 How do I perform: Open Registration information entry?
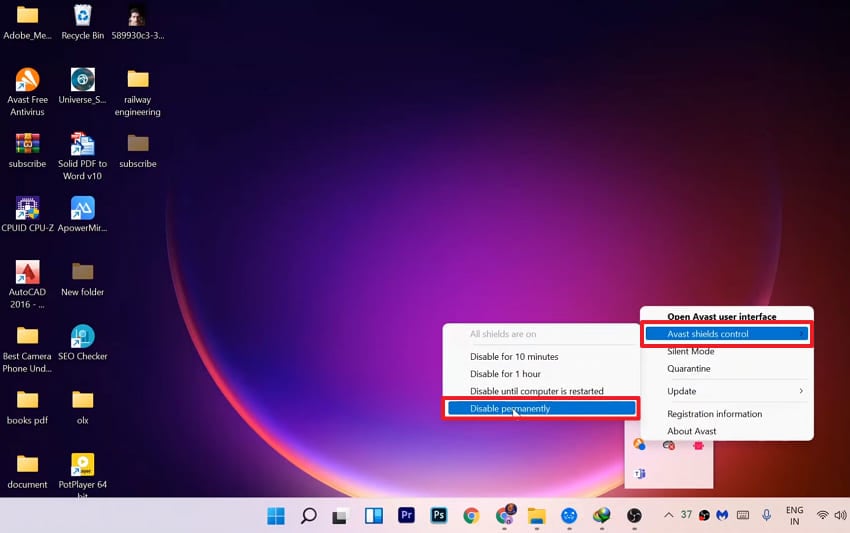coord(714,414)
